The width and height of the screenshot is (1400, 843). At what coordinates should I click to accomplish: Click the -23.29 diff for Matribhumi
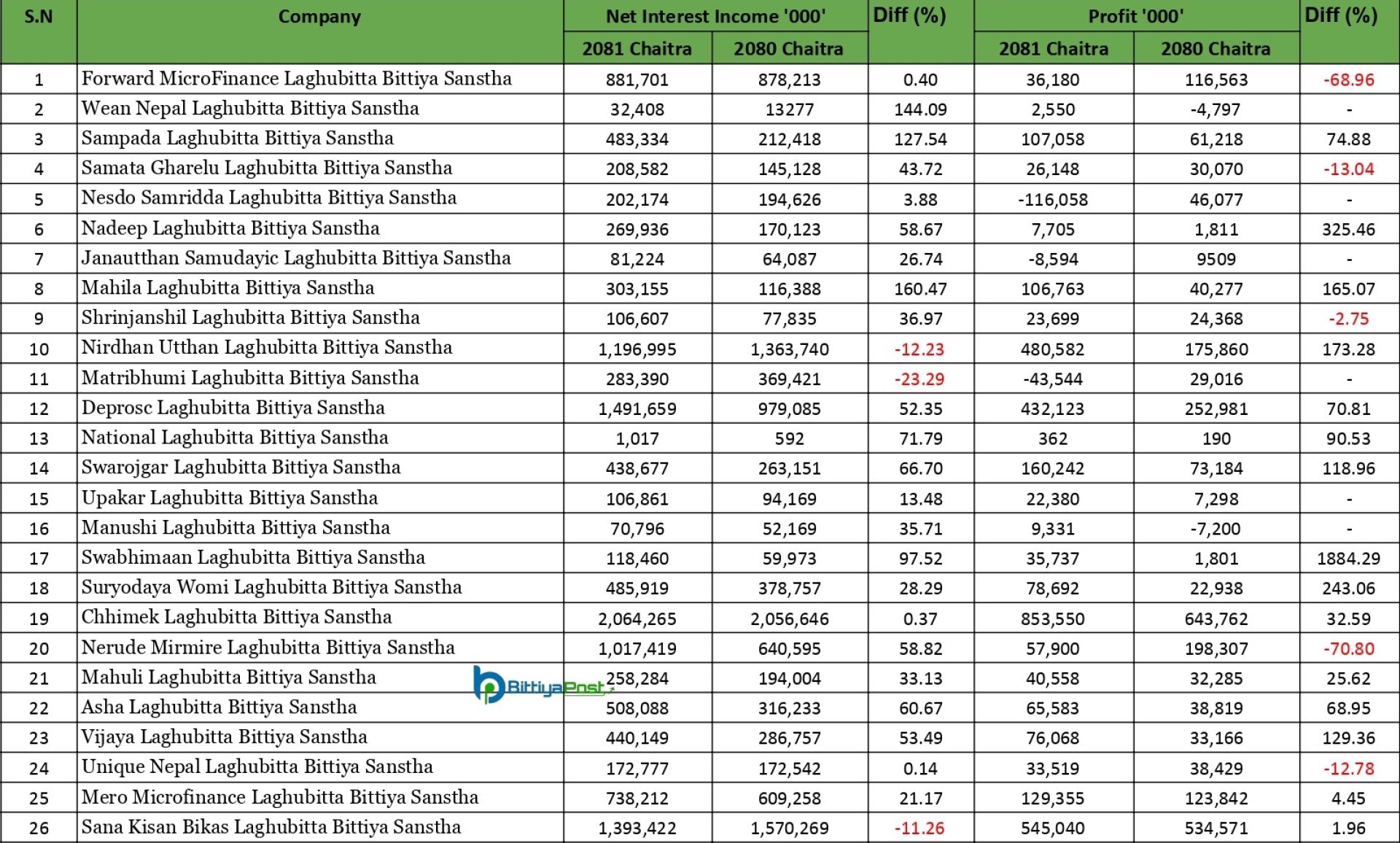pos(919,379)
